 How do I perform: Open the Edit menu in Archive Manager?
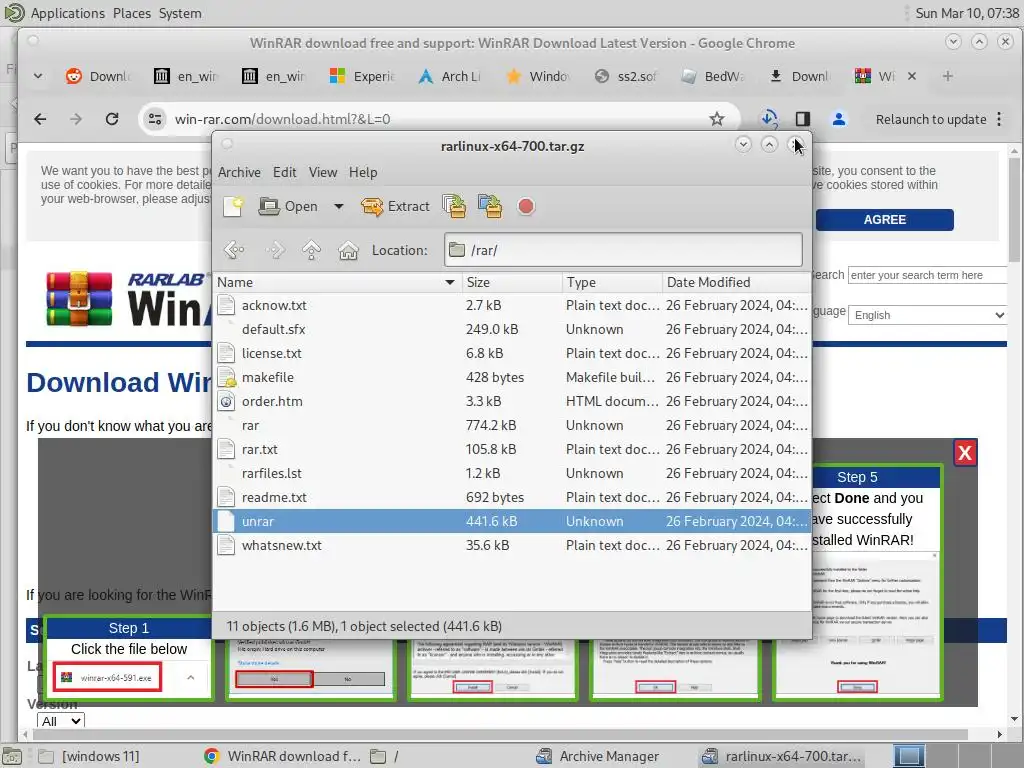[x=284, y=172]
